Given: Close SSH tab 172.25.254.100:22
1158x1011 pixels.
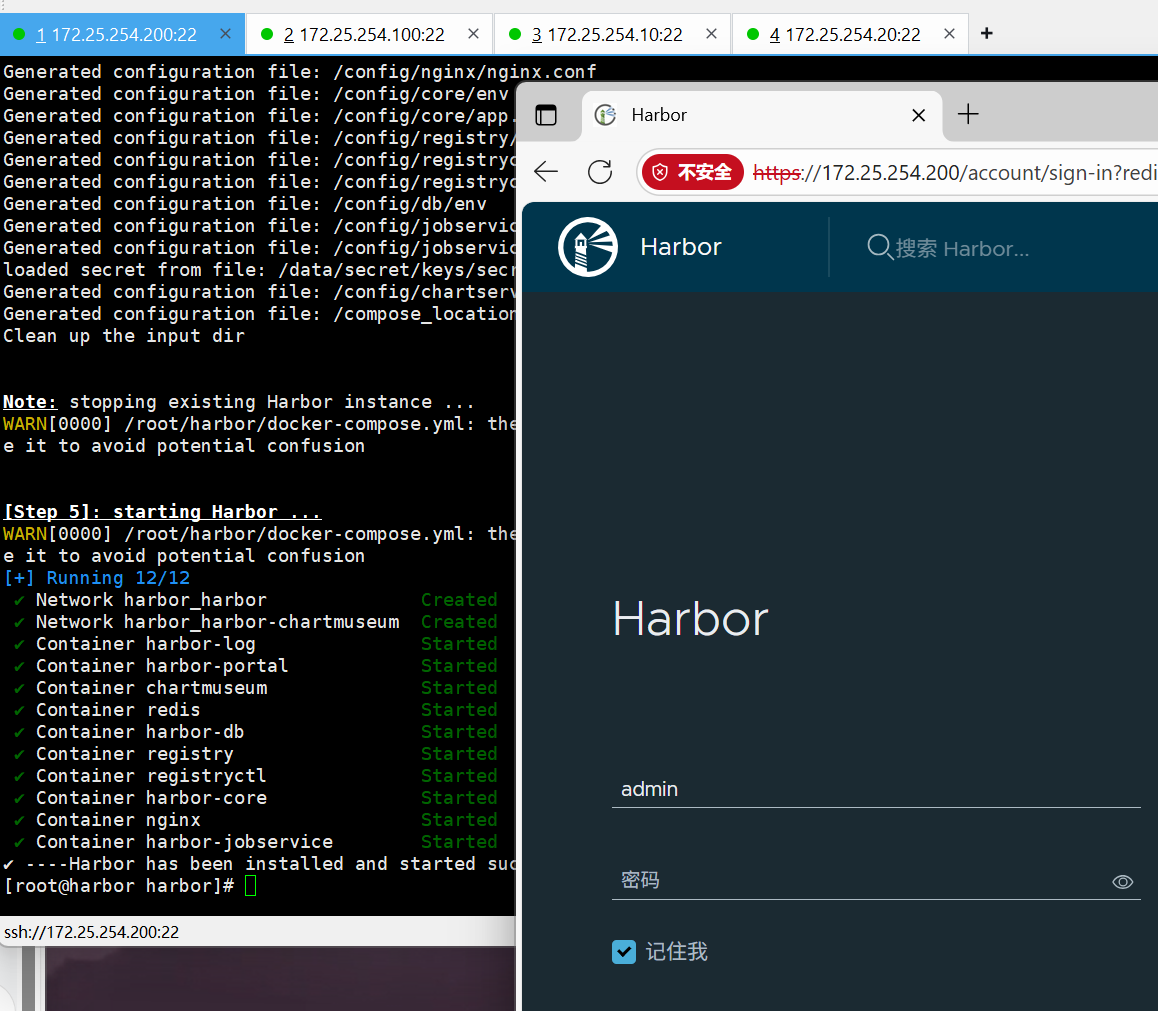Looking at the screenshot, I should tap(473, 34).
